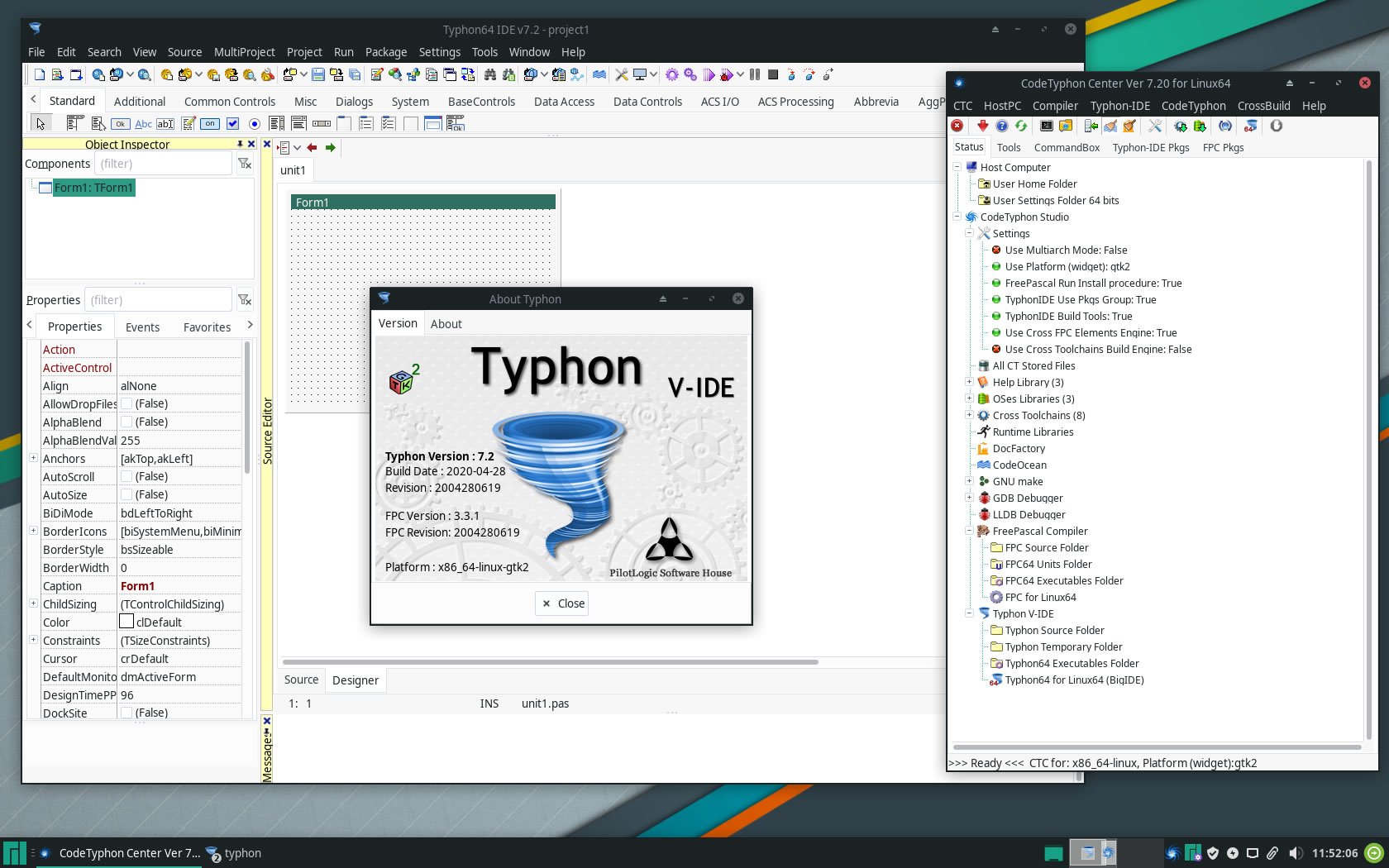The width and height of the screenshot is (1389, 868).
Task: Open Typhon Source Folder tree entry
Action: 1054,630
